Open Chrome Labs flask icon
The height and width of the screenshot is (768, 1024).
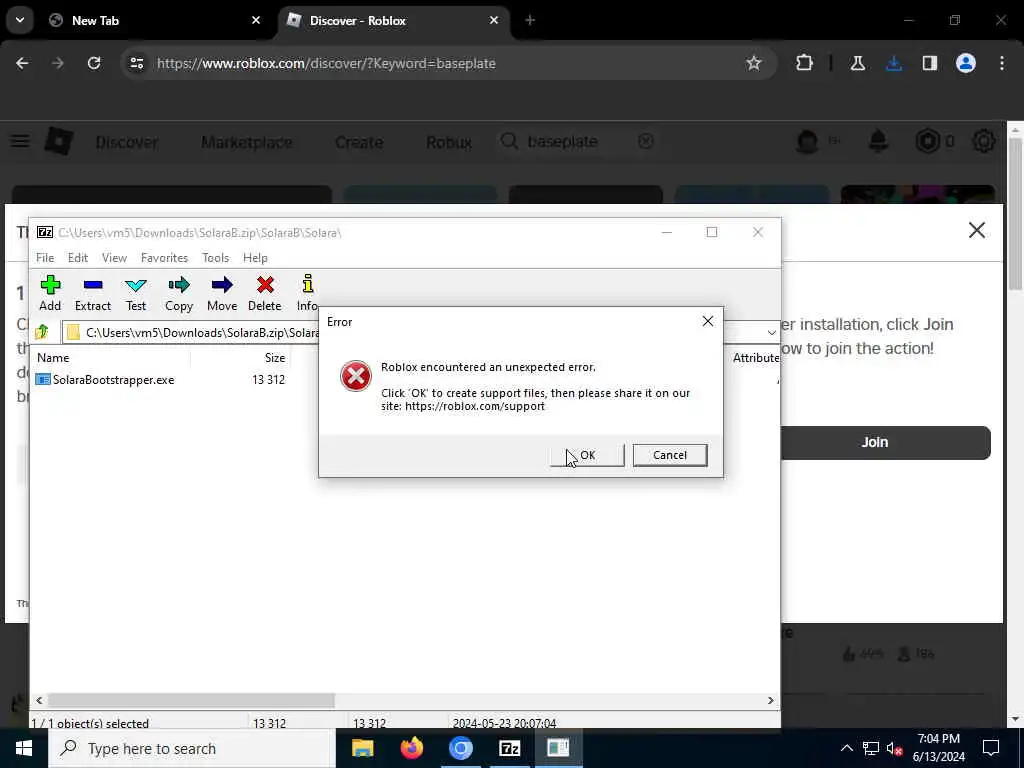click(x=857, y=63)
